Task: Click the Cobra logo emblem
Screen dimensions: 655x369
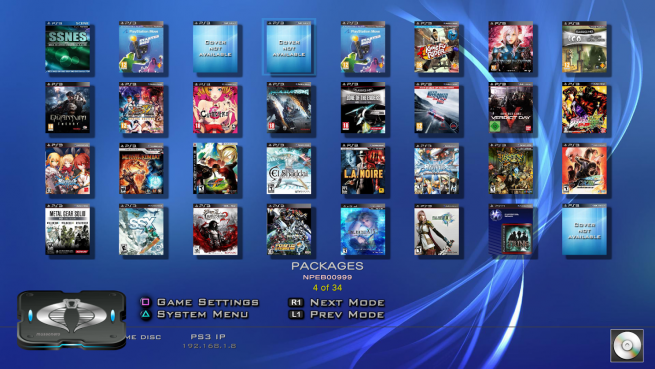Action: coord(71,316)
